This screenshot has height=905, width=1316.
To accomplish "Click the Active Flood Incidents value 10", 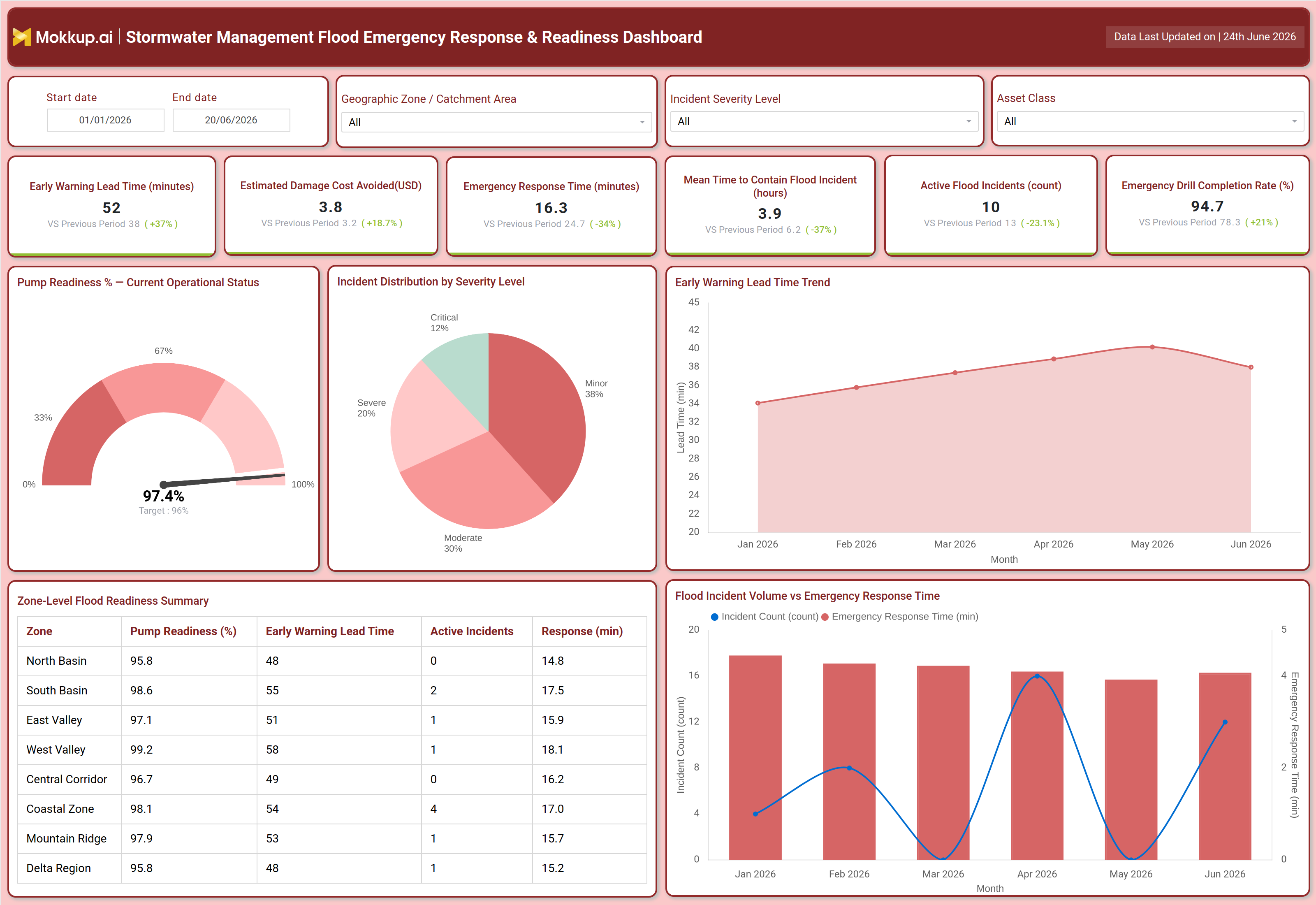I will coord(991,208).
